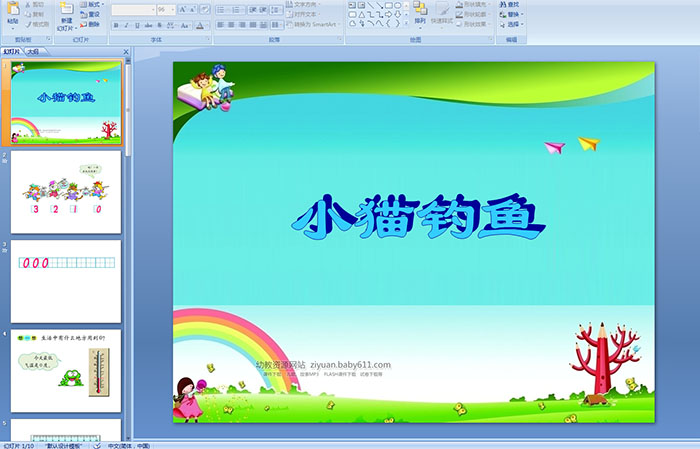Screen dimensions: 700x449
Task: Activate the Format Painter (格式刷)
Action: [37, 24]
